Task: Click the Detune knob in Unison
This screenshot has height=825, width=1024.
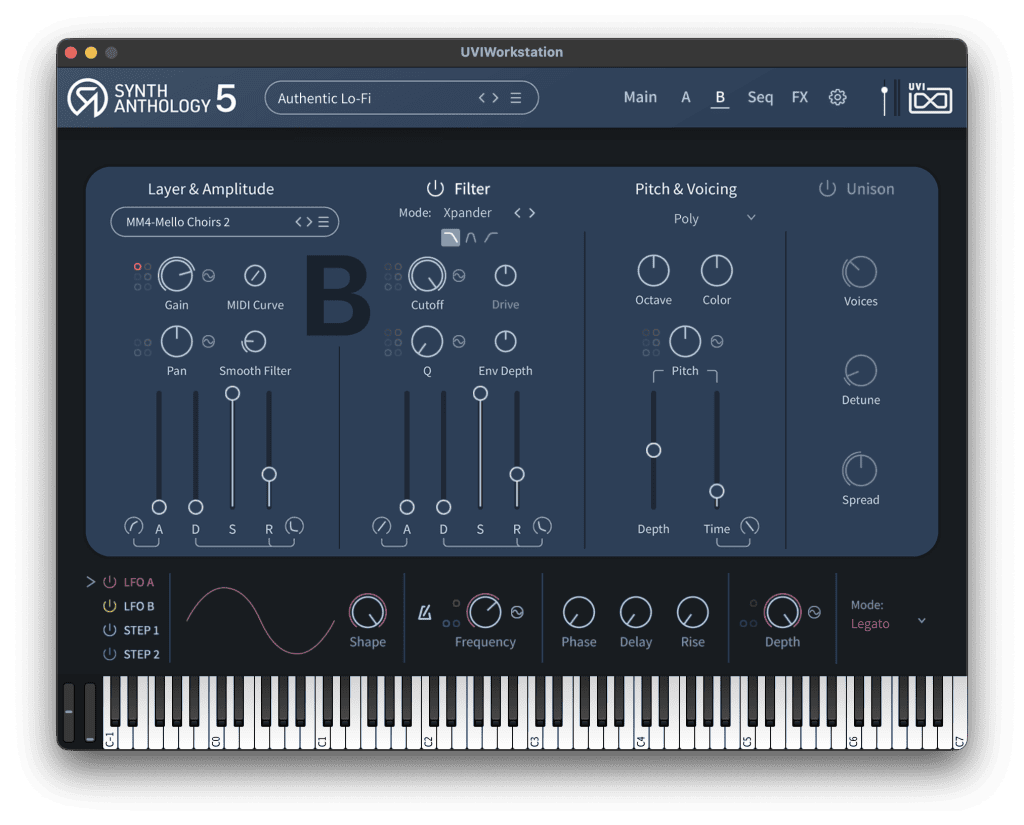Action: point(860,371)
